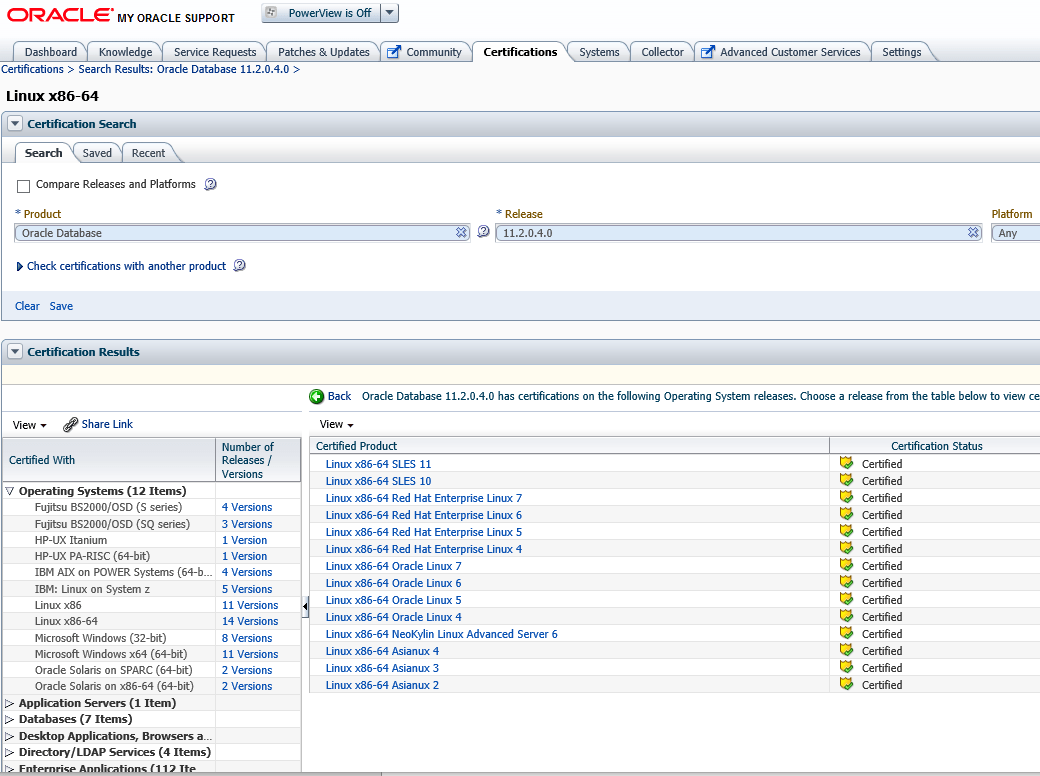The height and width of the screenshot is (776, 1040).
Task: Open the PowerView dropdown arrow
Action: click(389, 13)
